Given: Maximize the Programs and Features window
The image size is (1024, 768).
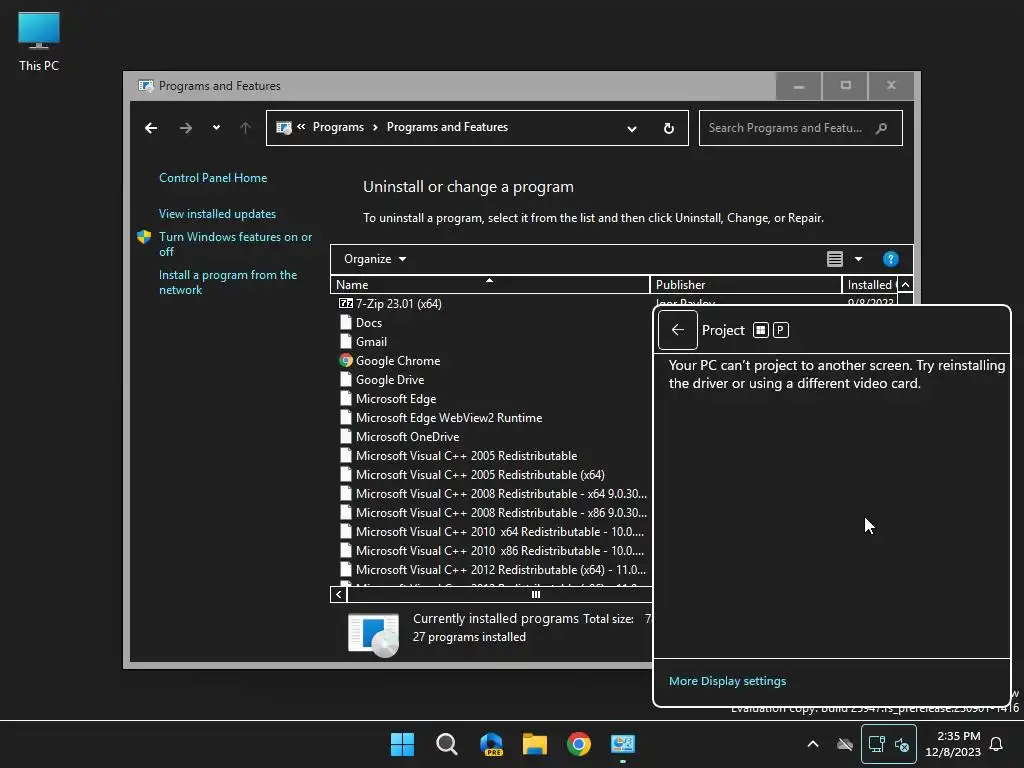Looking at the screenshot, I should tap(846, 86).
